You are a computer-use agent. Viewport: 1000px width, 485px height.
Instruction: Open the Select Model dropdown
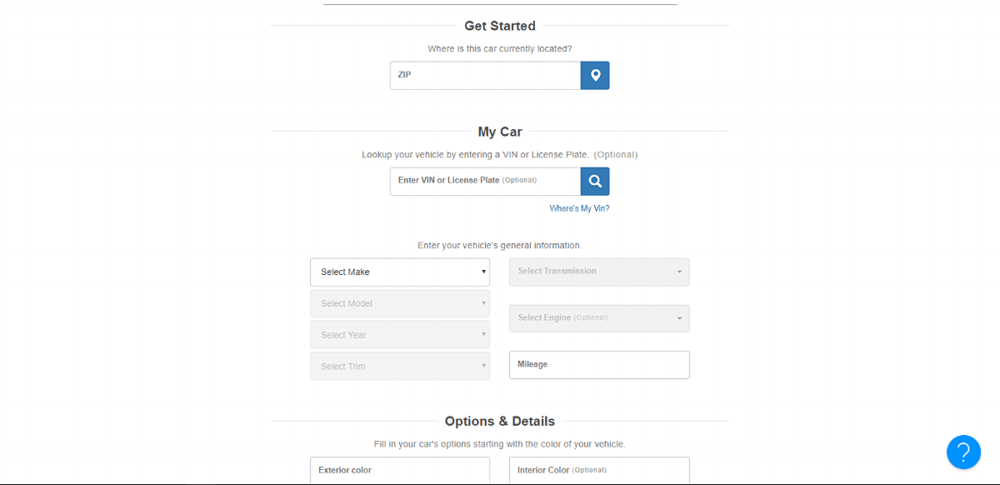[x=400, y=303]
